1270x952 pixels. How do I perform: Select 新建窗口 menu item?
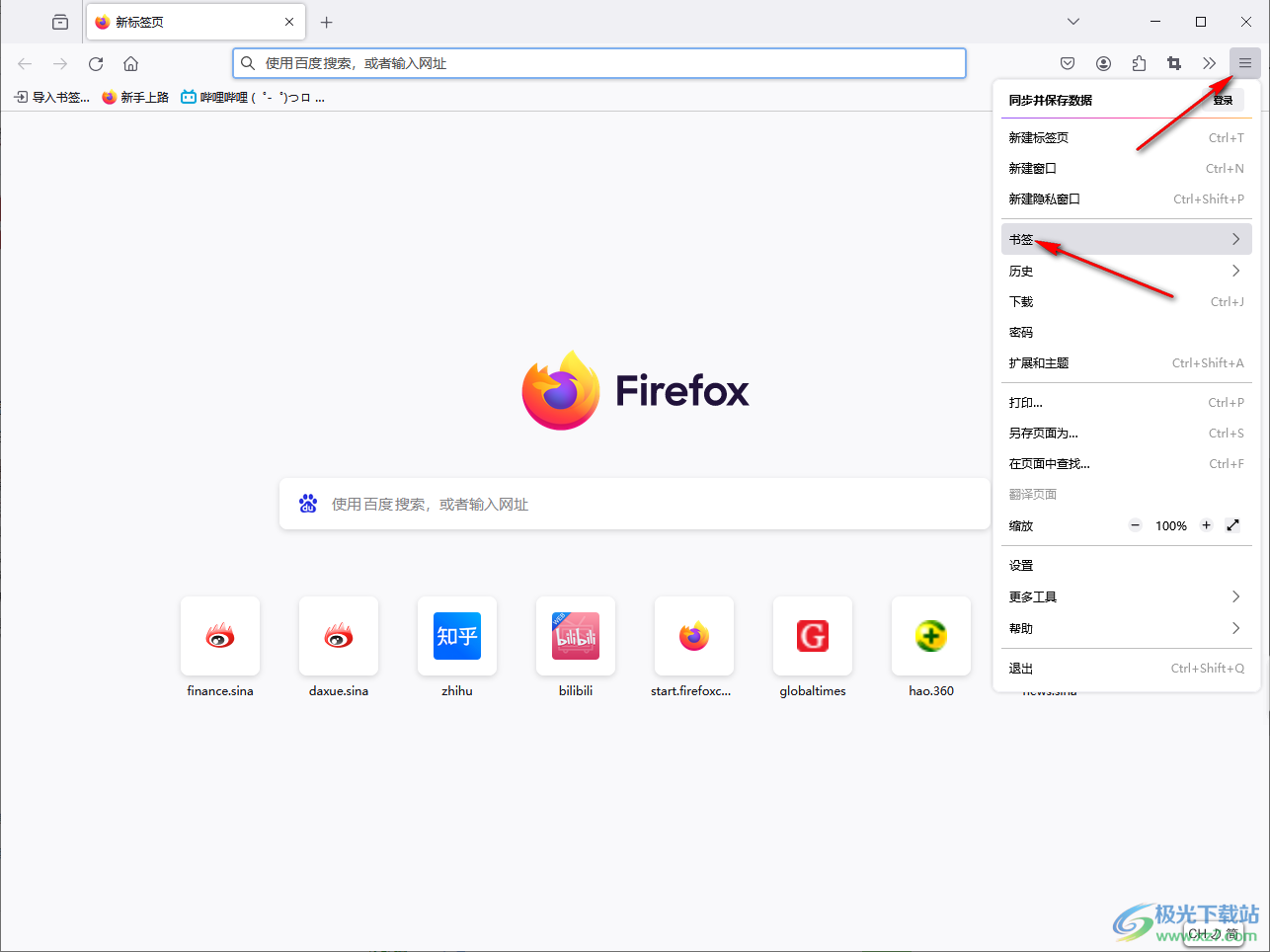[1126, 168]
